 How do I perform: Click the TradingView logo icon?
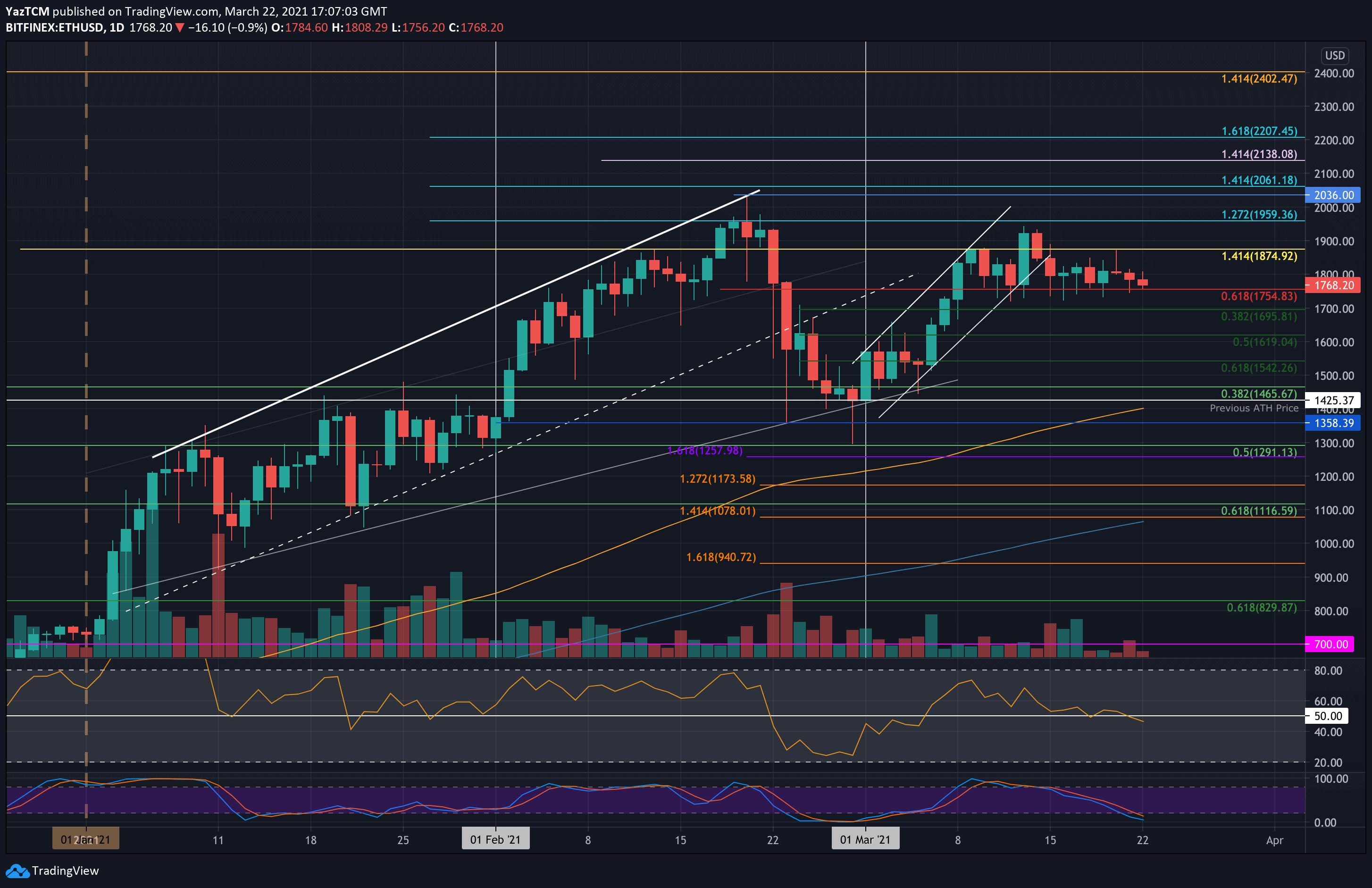click(x=17, y=871)
